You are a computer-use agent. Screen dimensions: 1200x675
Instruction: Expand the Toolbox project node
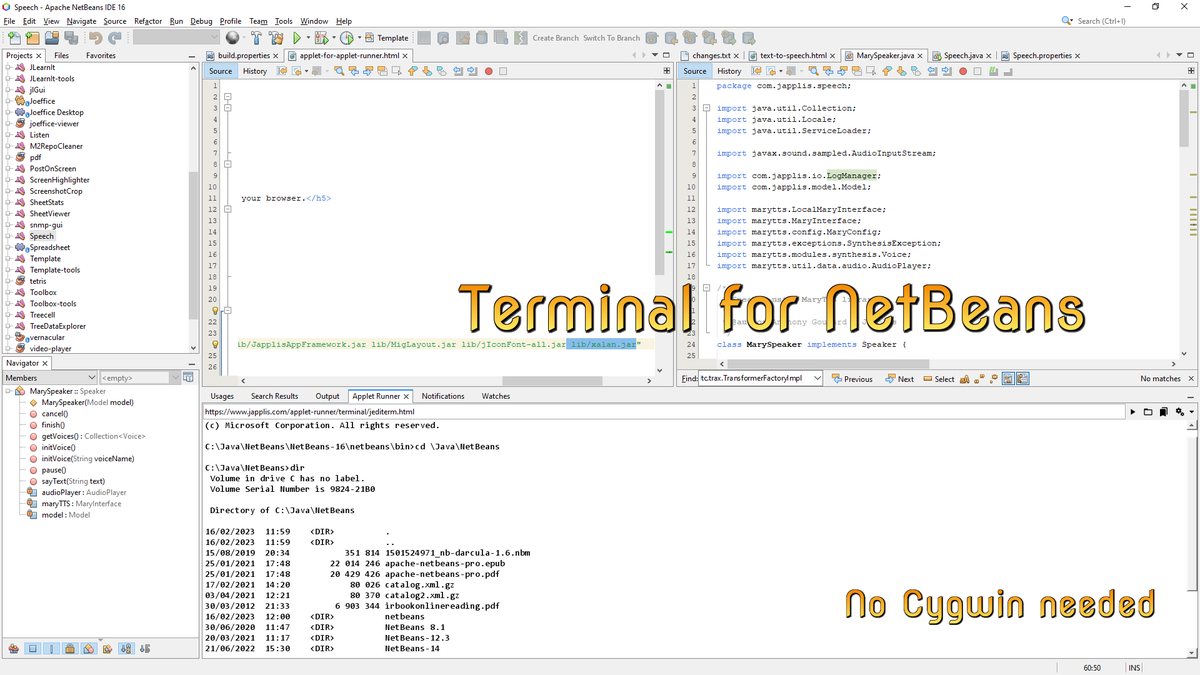[8, 293]
